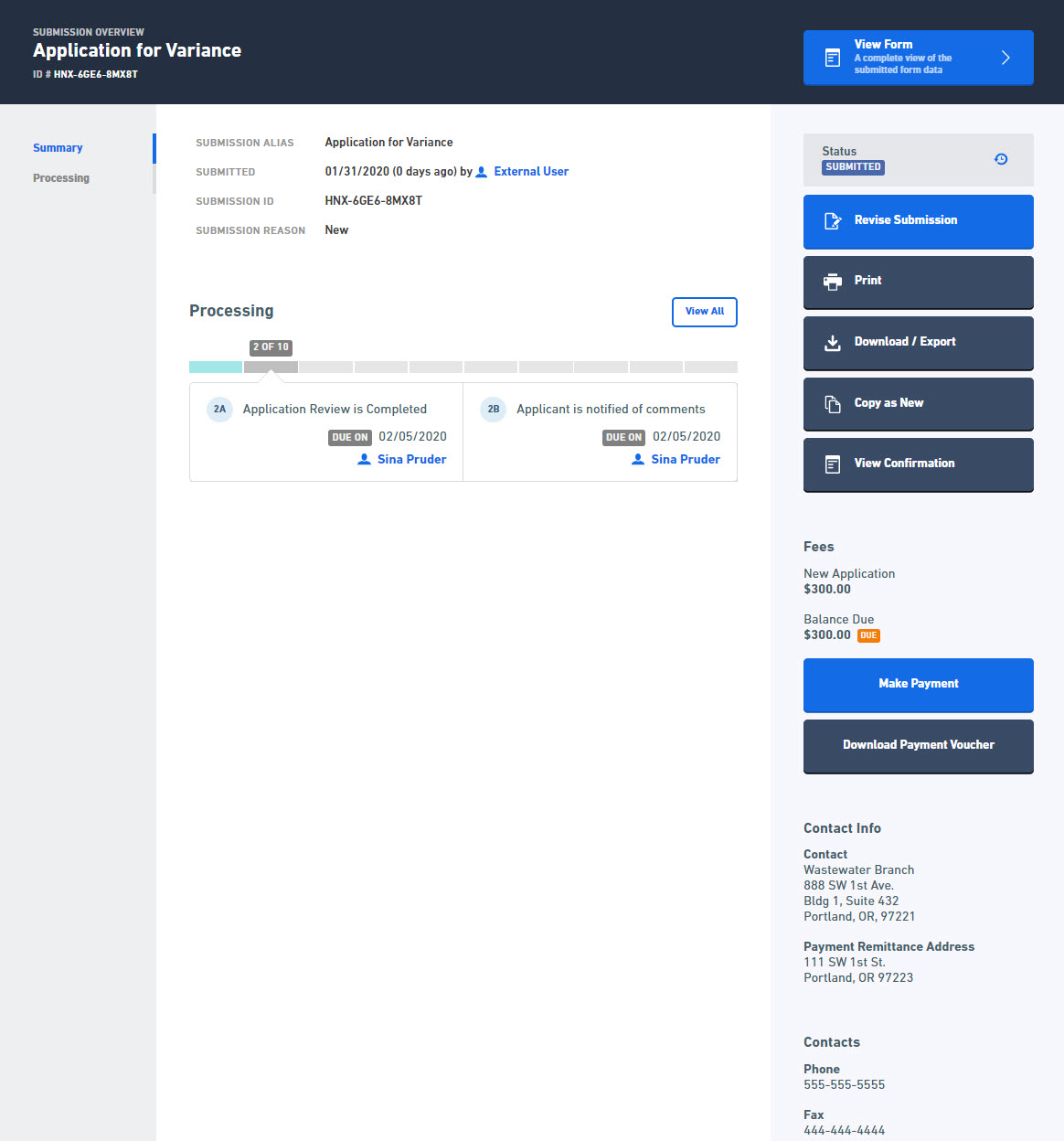The height and width of the screenshot is (1141, 1064).
Task: Click the Make Payment button
Action: [x=918, y=685]
